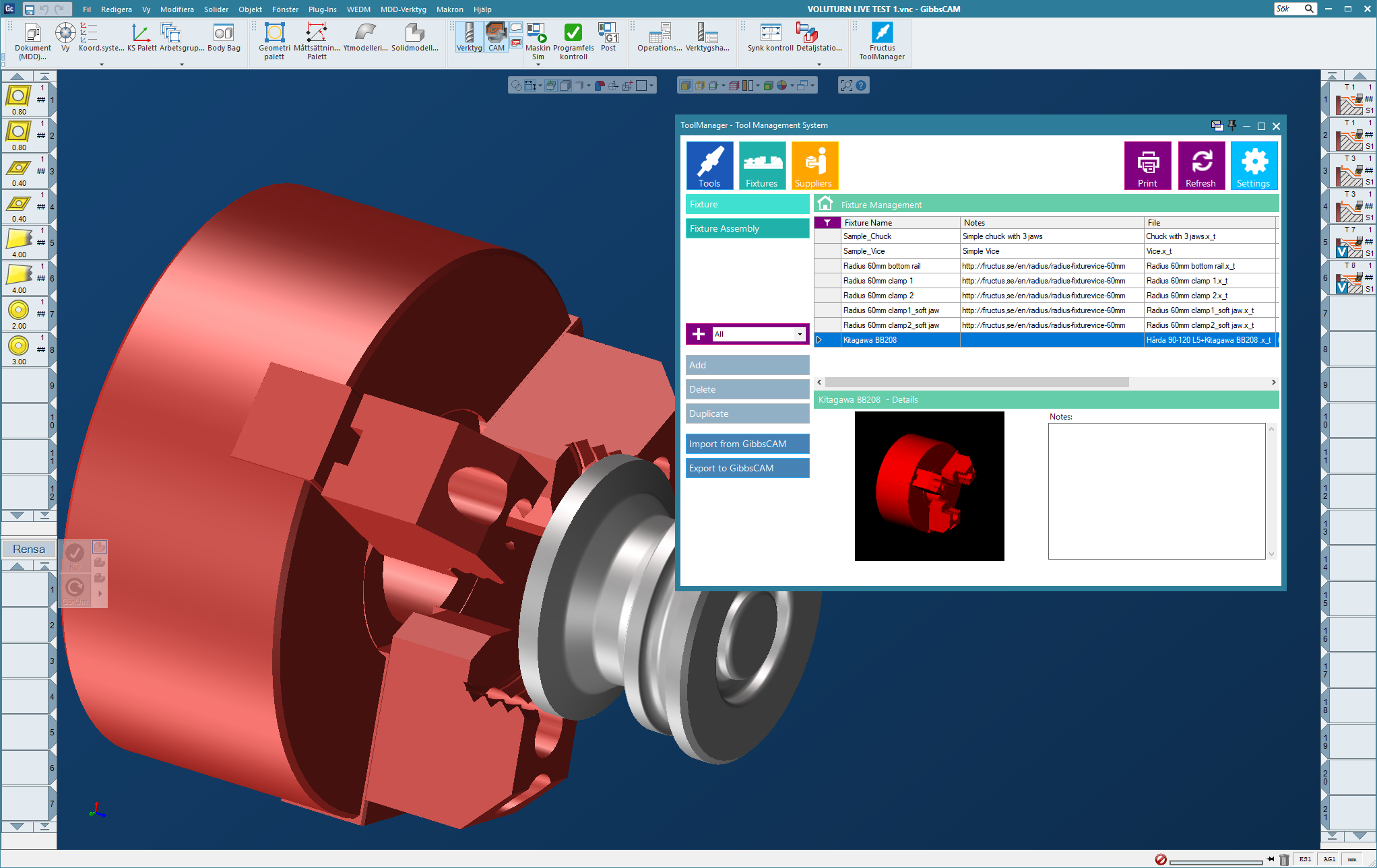Click the Rensa button
This screenshot has height=868, width=1377.
click(x=29, y=549)
